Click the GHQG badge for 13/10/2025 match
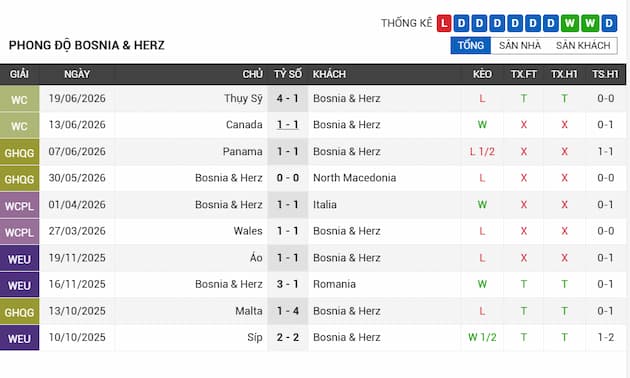Image resolution: width=630 pixels, height=378 pixels. (x=19, y=312)
